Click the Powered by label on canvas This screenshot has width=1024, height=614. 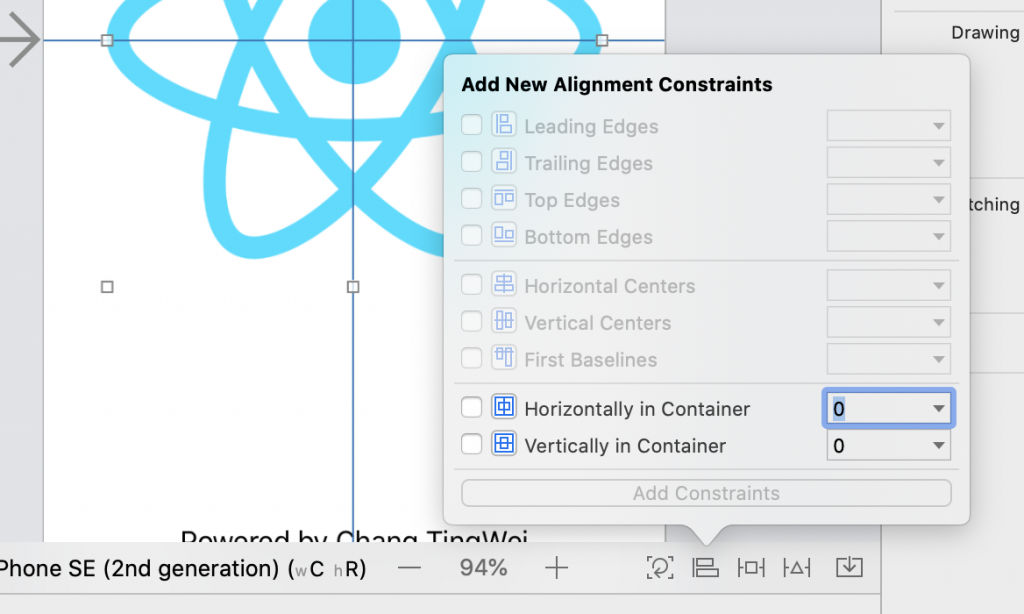tap(354, 536)
